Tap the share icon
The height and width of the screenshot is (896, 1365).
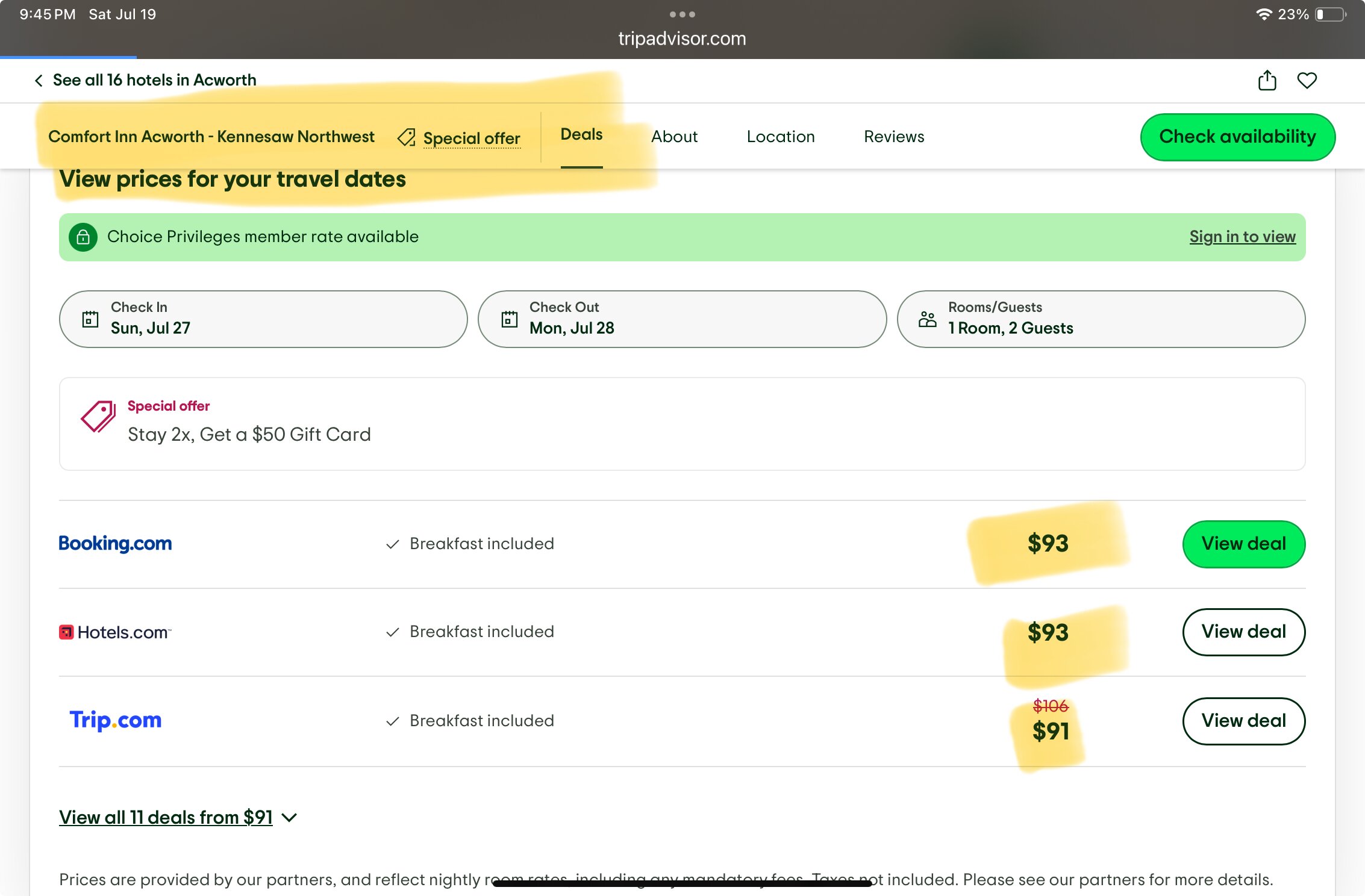point(1267,80)
